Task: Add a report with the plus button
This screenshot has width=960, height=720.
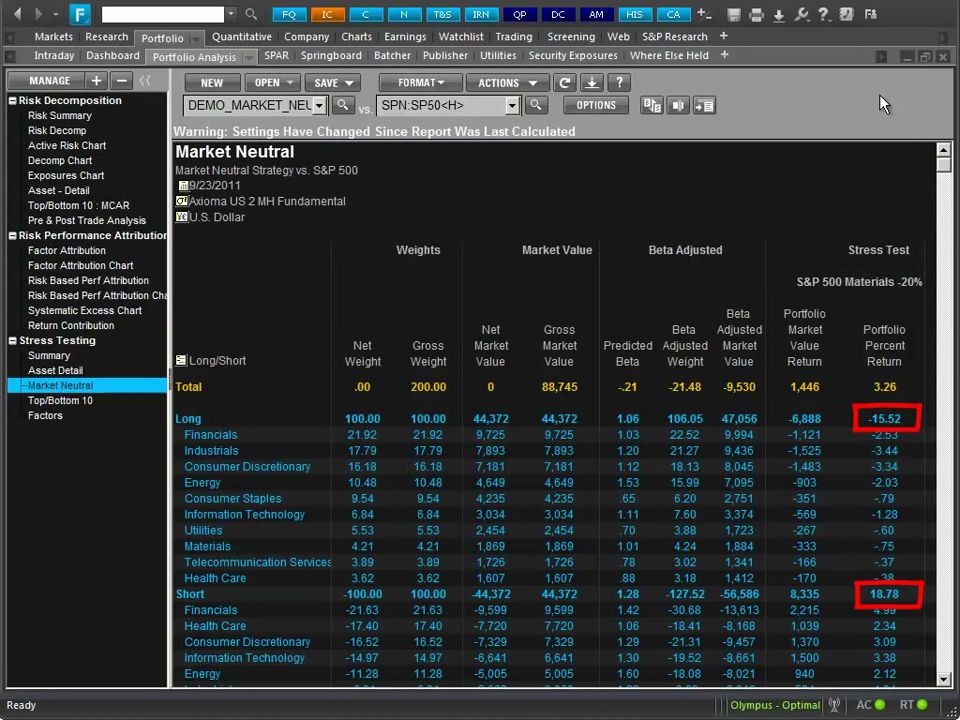Action: point(96,80)
